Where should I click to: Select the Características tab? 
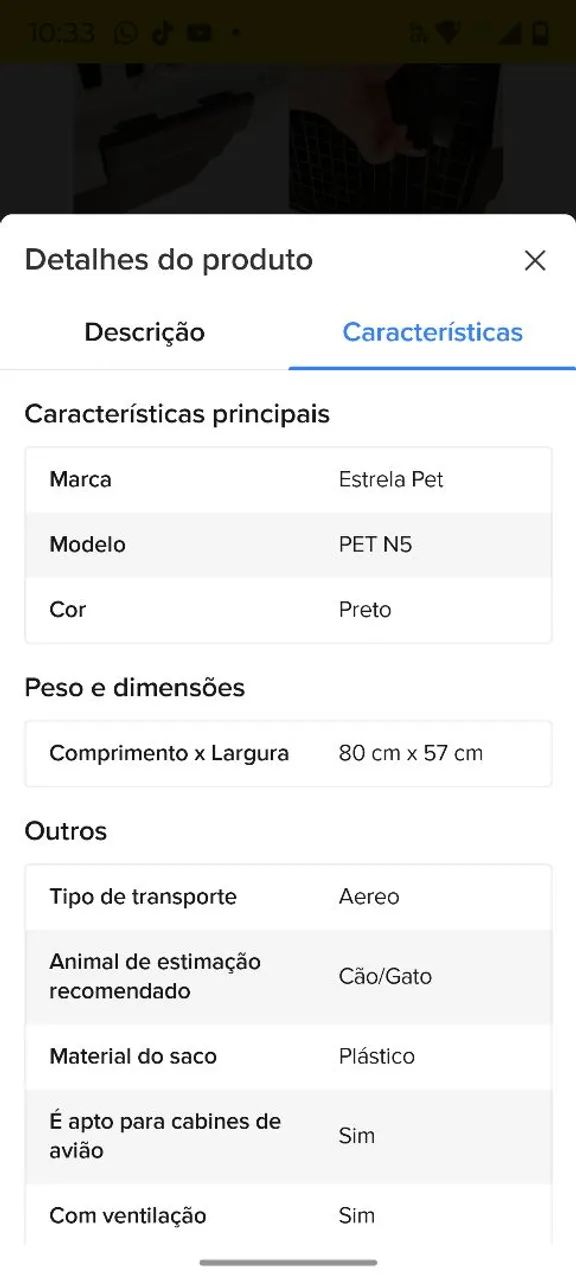click(x=432, y=332)
